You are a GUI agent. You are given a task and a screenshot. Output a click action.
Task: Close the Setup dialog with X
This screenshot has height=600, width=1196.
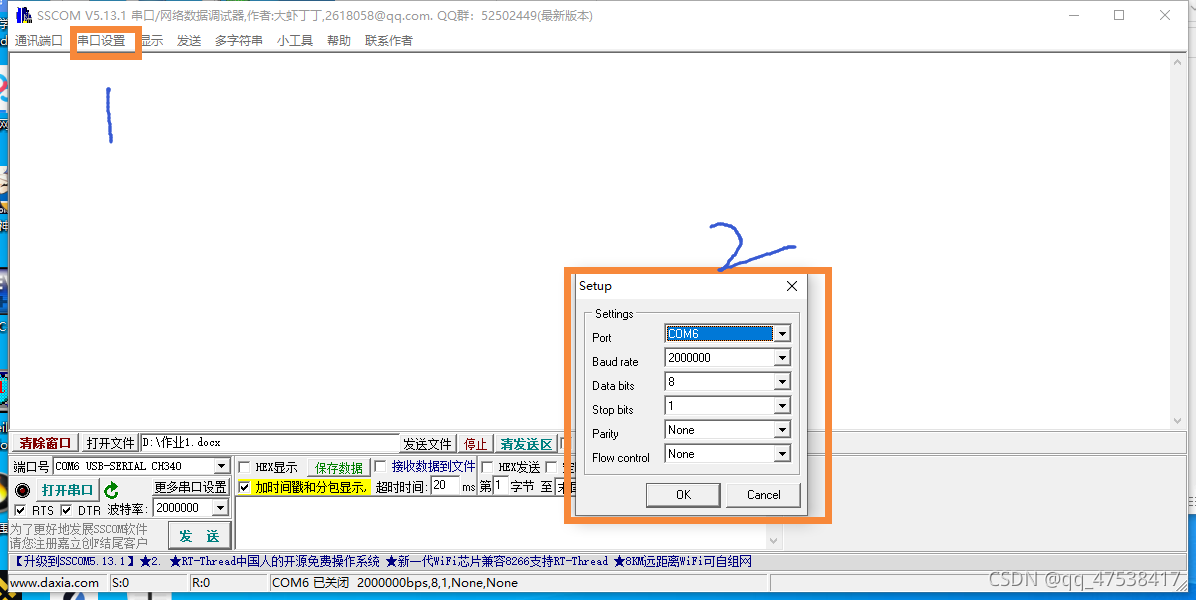(x=792, y=286)
